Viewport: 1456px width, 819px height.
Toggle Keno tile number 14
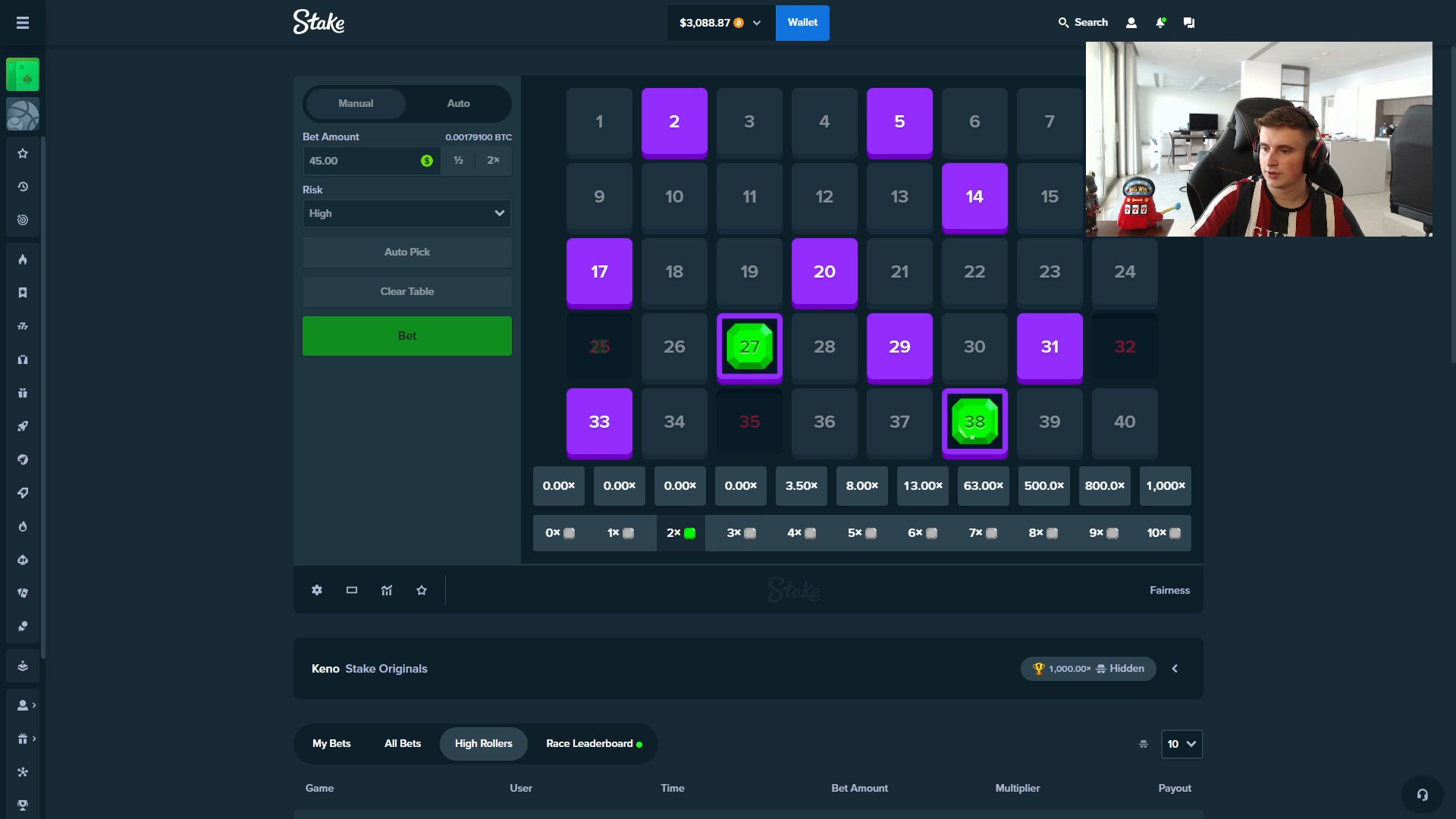pyautogui.click(x=974, y=196)
